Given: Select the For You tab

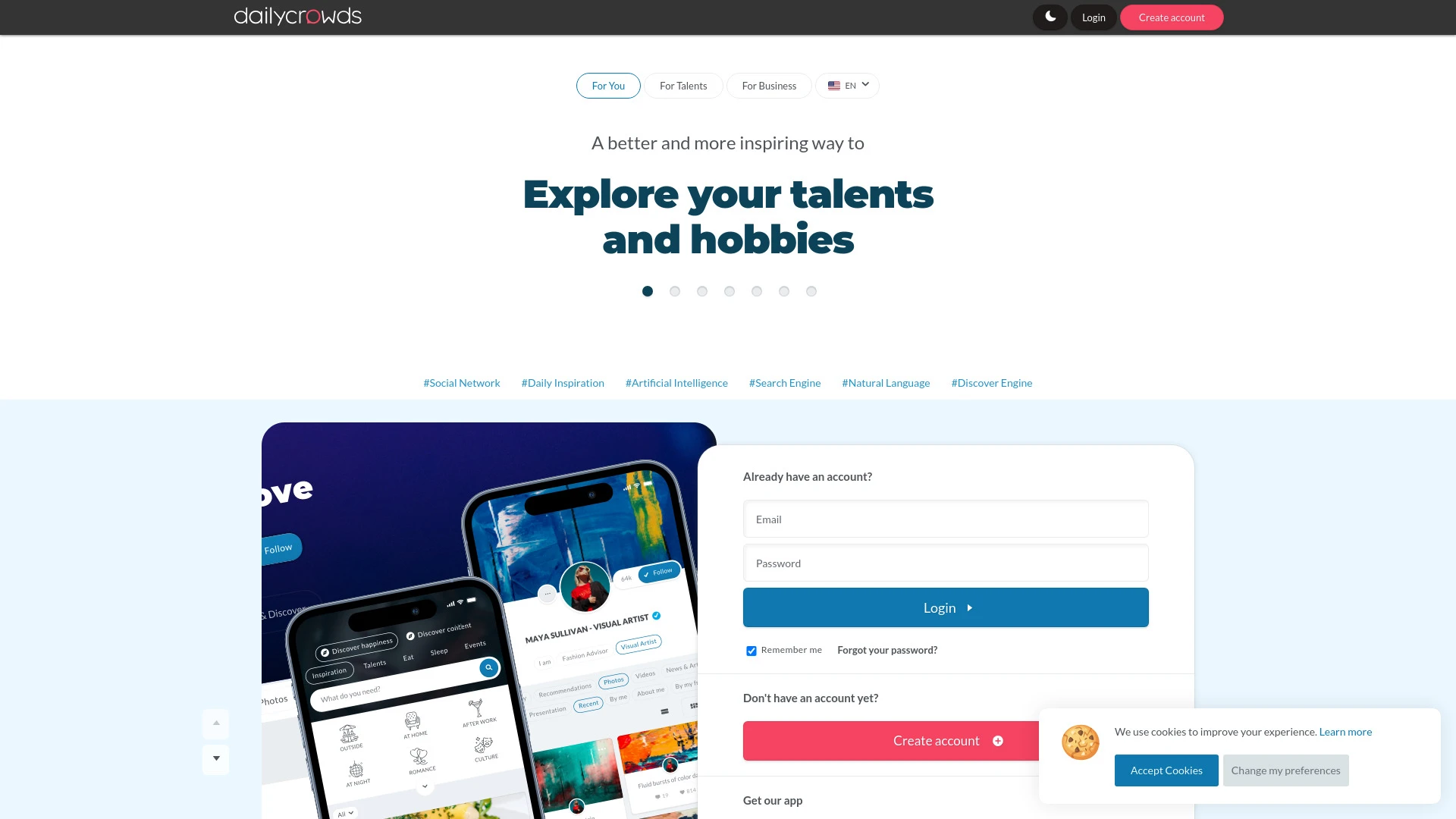Looking at the screenshot, I should coord(608,85).
